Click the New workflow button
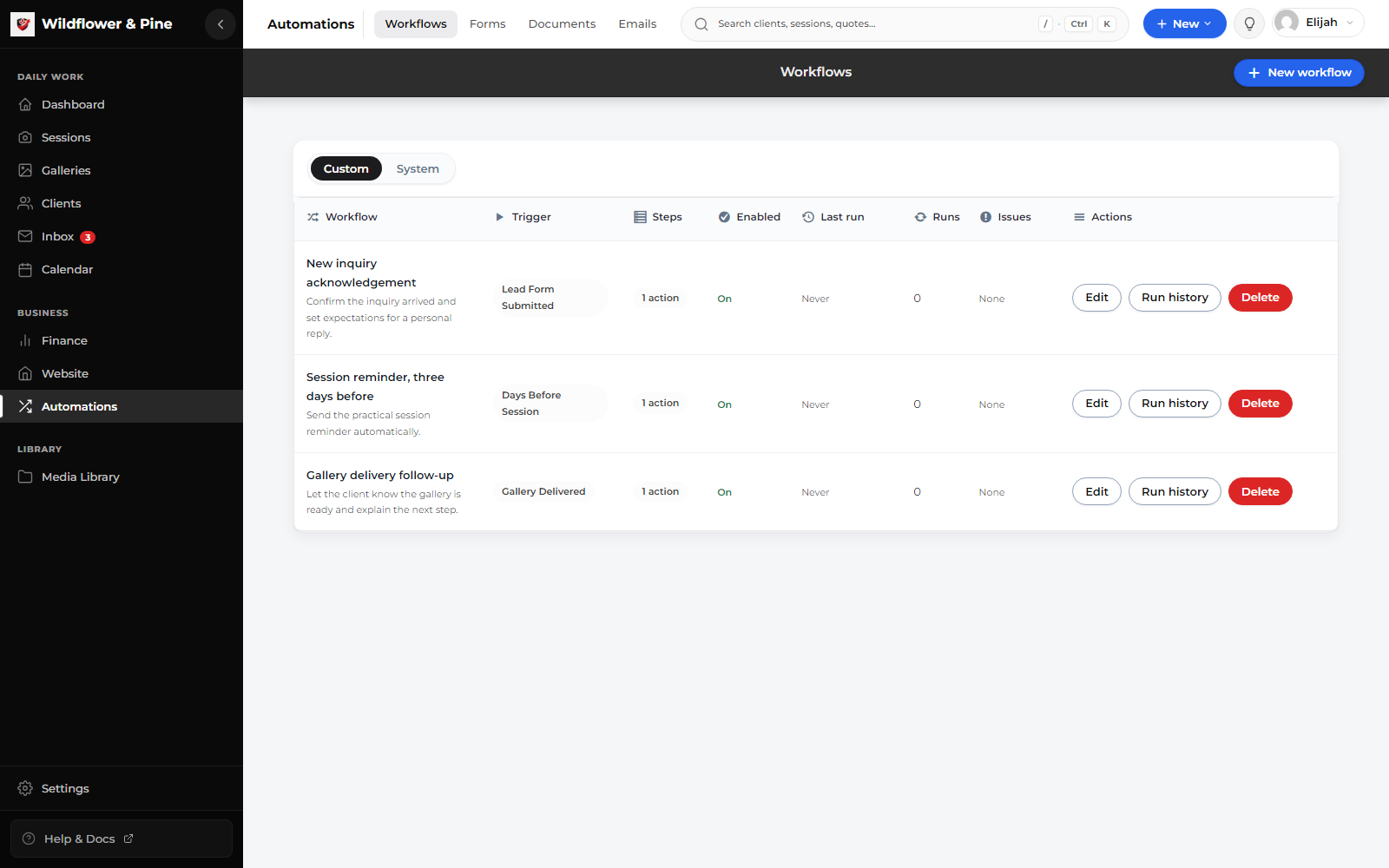Image resolution: width=1389 pixels, height=868 pixels. pyautogui.click(x=1299, y=73)
